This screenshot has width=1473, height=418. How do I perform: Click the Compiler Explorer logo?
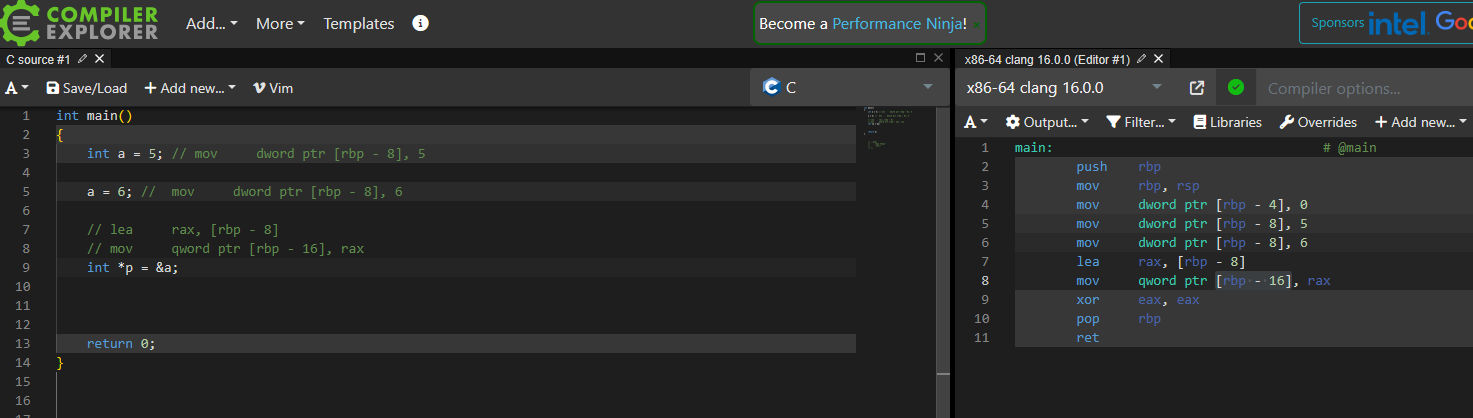pyautogui.click(x=80, y=22)
